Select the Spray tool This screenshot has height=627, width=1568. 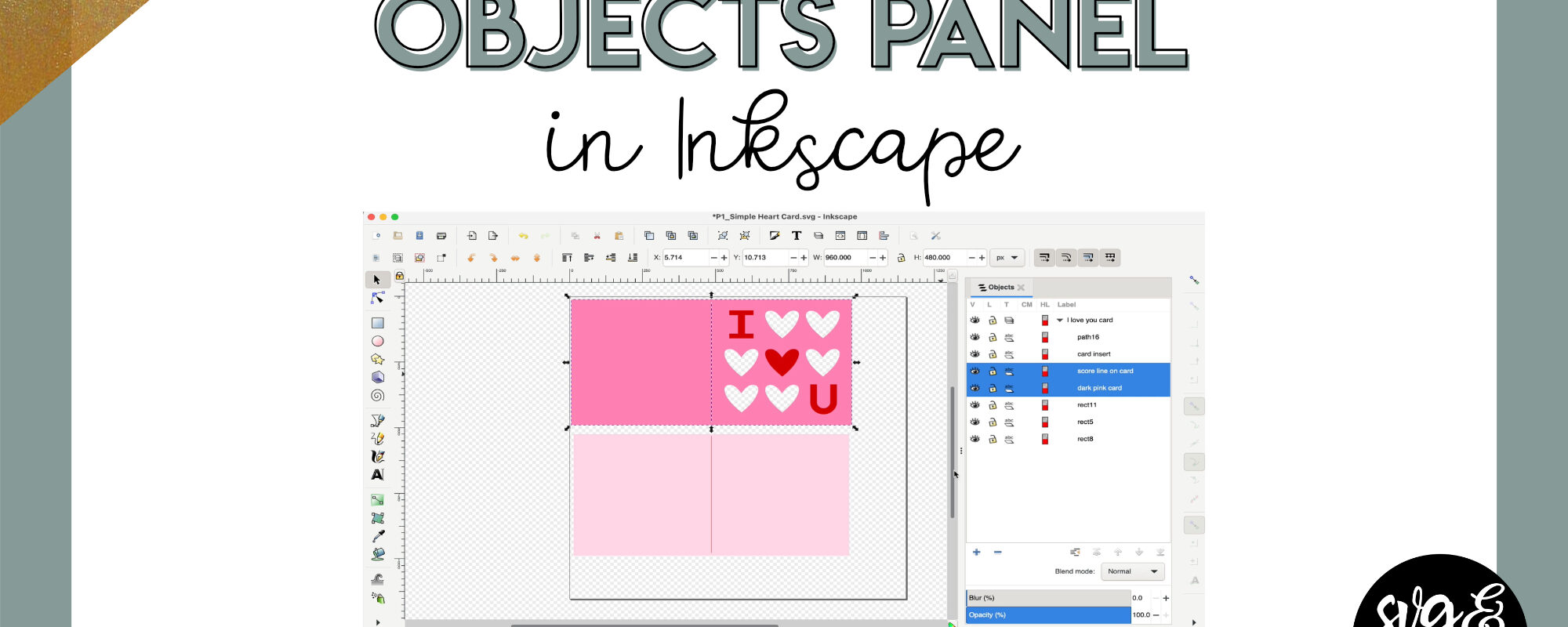coord(377,598)
